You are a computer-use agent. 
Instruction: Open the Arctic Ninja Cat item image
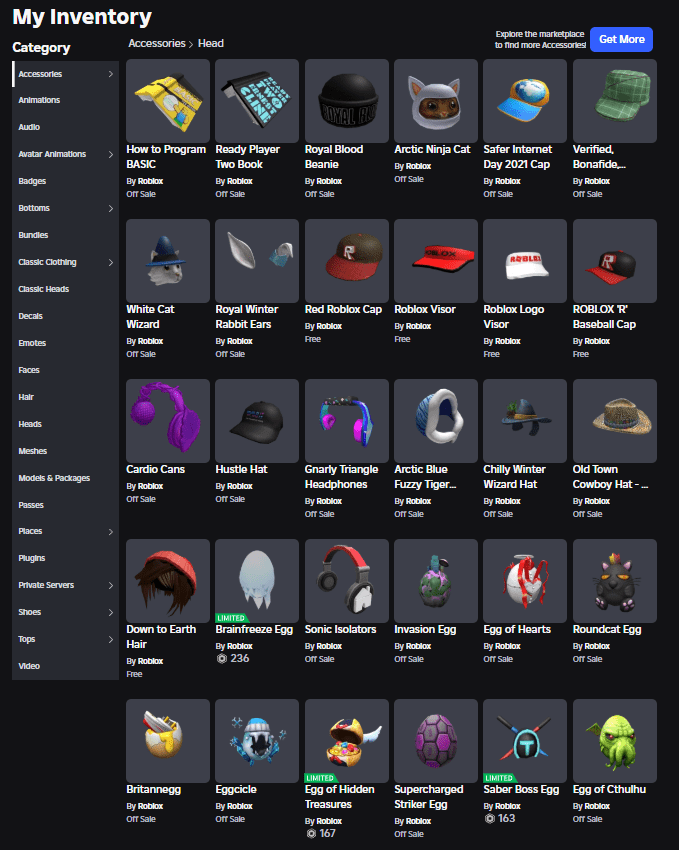pos(436,101)
